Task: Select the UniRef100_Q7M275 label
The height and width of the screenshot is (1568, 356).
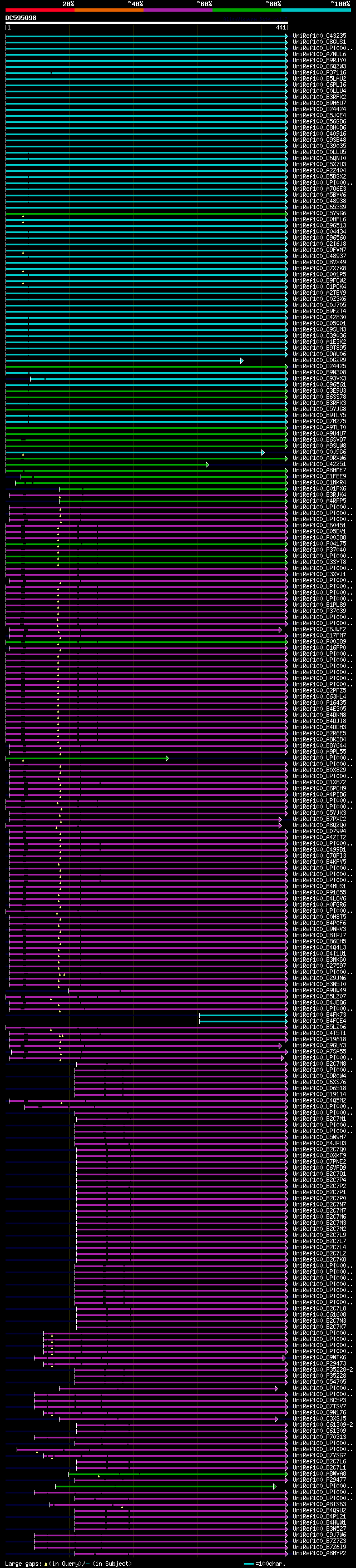Action: [319, 421]
